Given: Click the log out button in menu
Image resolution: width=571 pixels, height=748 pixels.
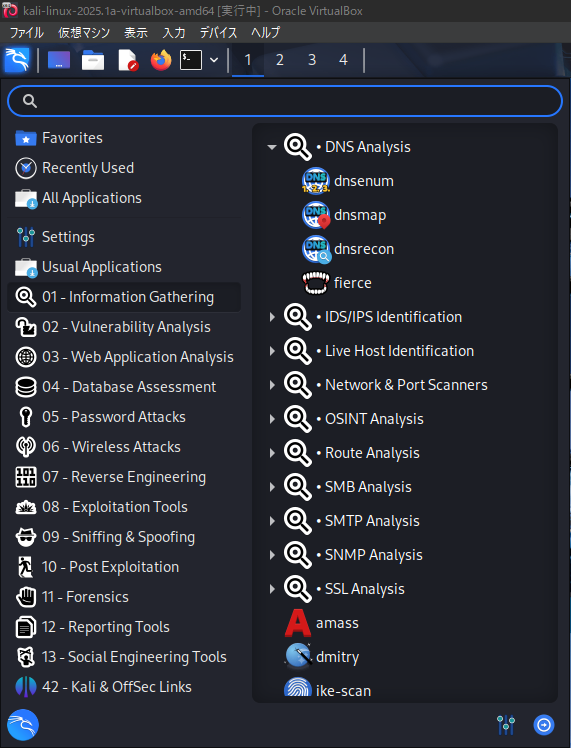Looking at the screenshot, I should pyautogui.click(x=544, y=725).
